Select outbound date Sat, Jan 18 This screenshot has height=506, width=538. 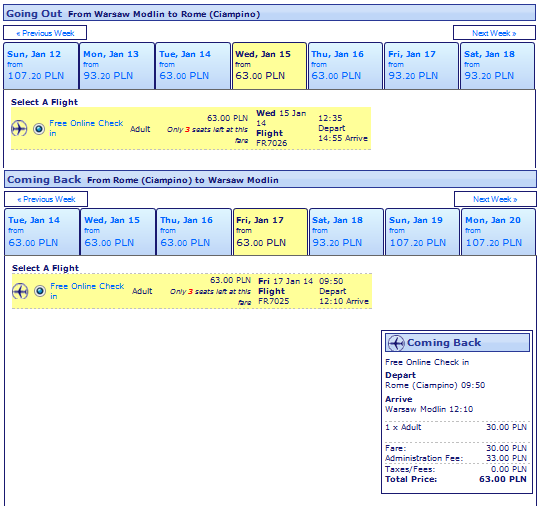[498, 66]
